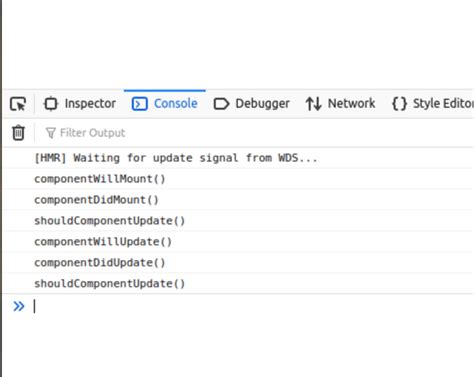Click the Debugger panel icon
The height and width of the screenshot is (377, 474).
221,104
